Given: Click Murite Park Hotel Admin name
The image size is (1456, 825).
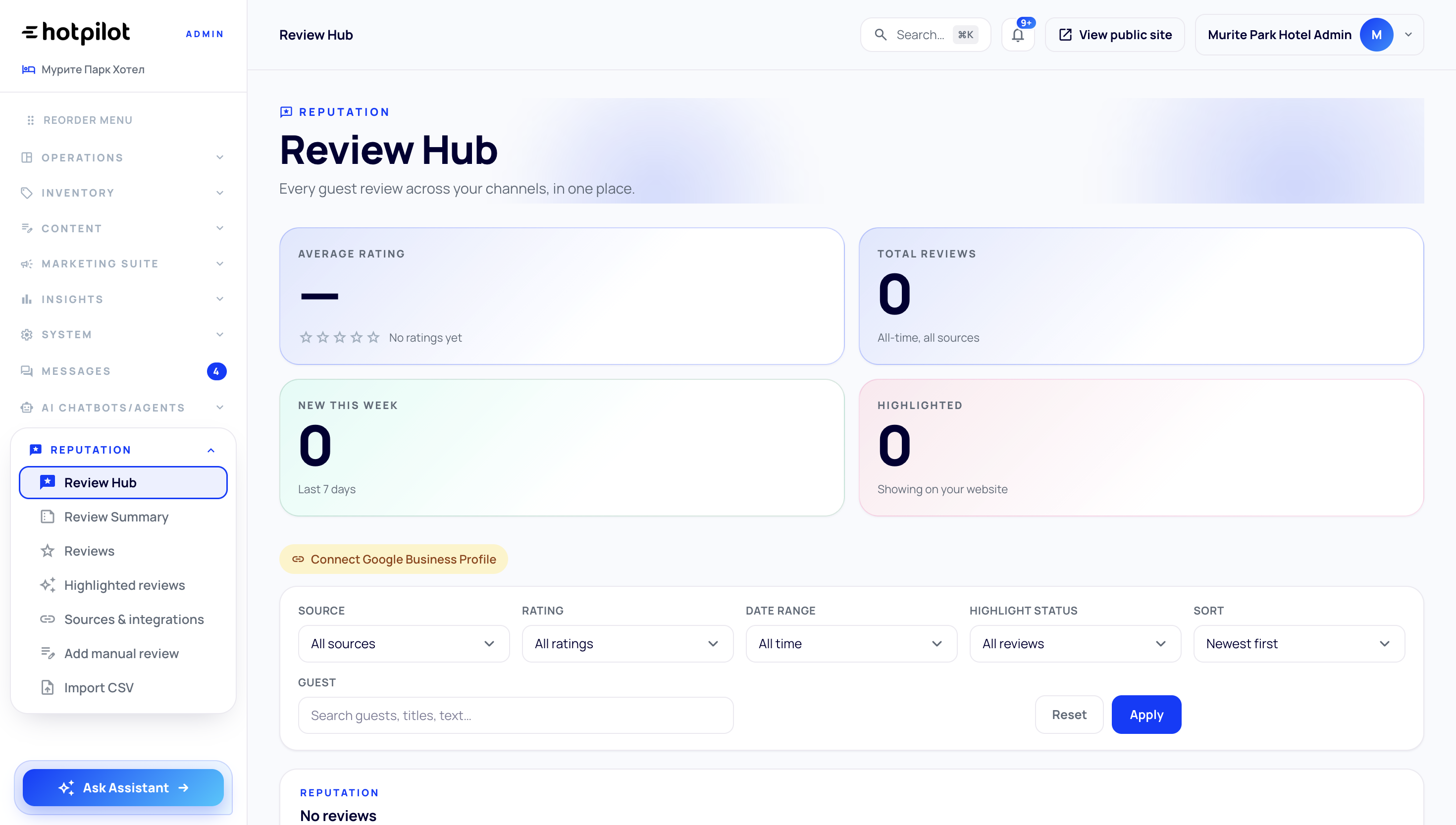Looking at the screenshot, I should 1279,35.
